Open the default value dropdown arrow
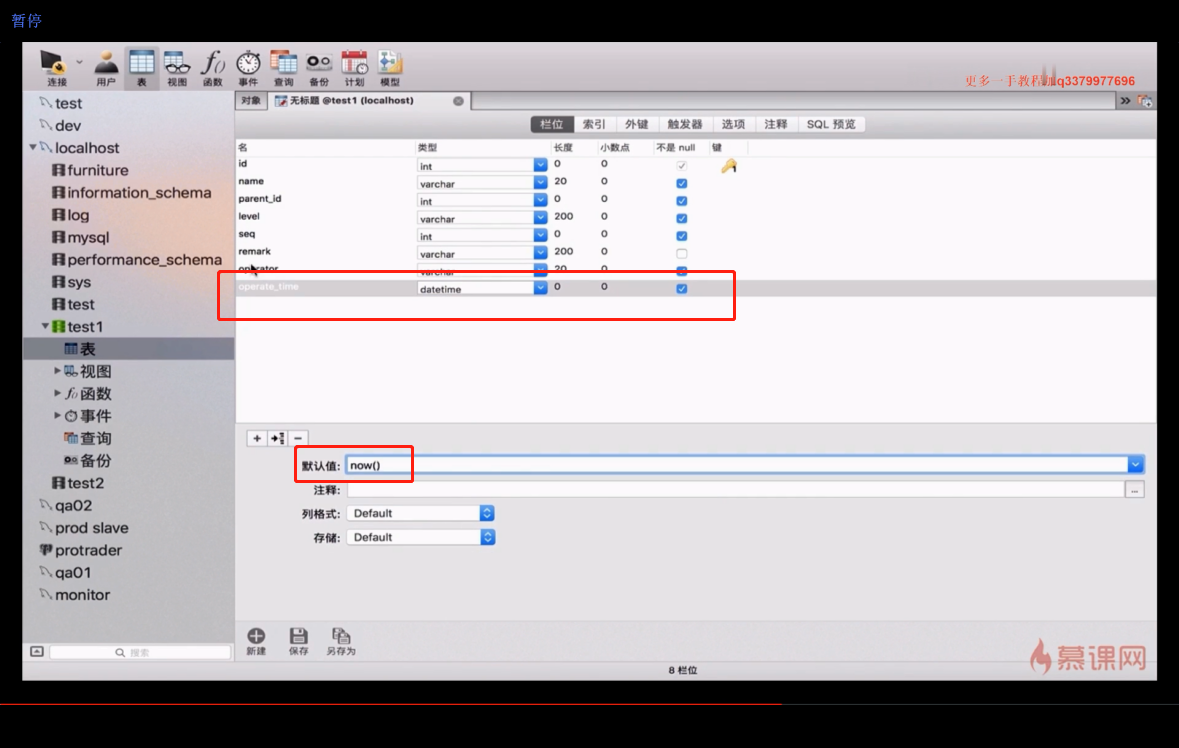 point(1135,465)
